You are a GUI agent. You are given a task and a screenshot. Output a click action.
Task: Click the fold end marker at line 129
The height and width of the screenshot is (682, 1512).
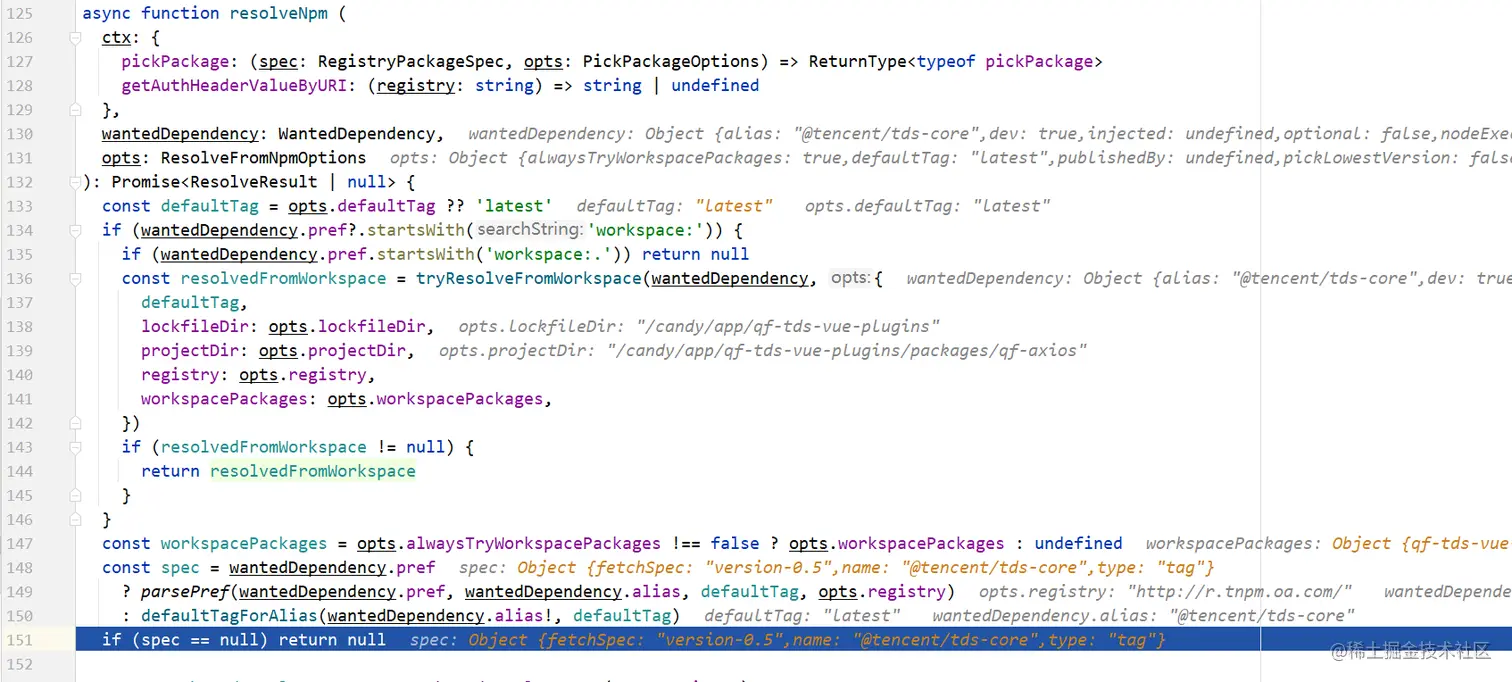tap(75, 110)
